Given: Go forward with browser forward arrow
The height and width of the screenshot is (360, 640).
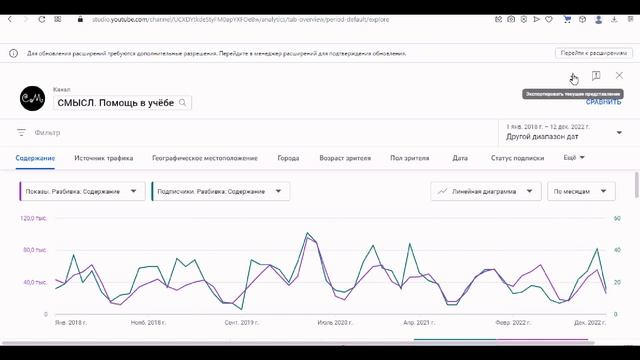Looking at the screenshot, I should click(25, 19).
